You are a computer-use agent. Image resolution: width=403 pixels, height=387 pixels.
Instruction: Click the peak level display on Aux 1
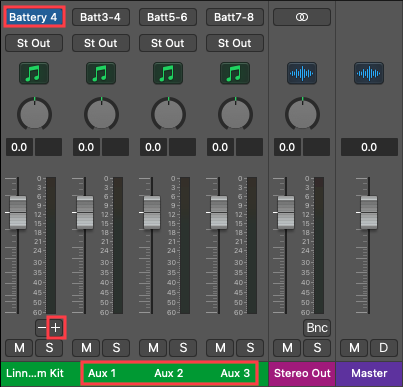(115, 147)
